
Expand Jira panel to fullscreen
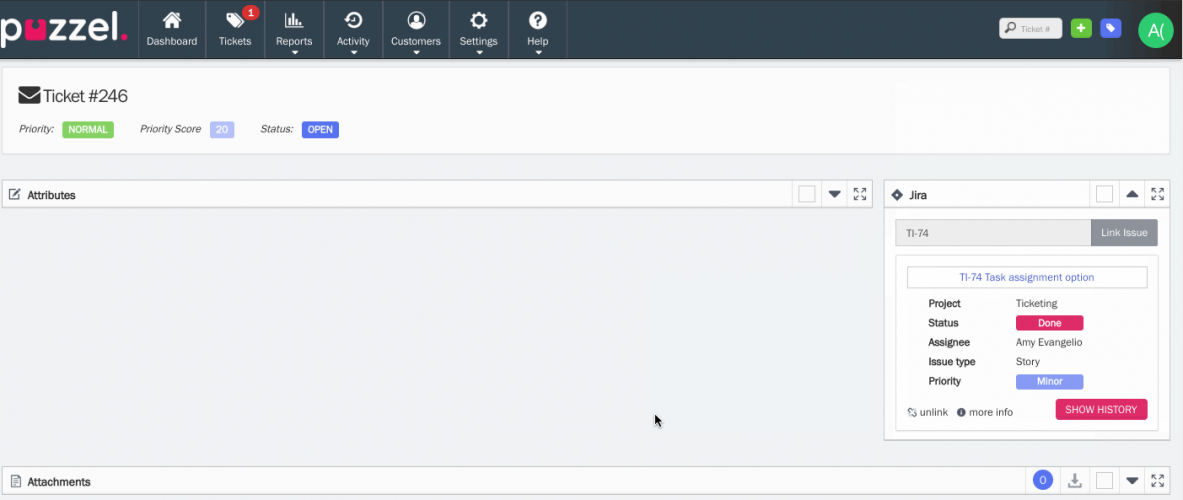[1157, 194]
